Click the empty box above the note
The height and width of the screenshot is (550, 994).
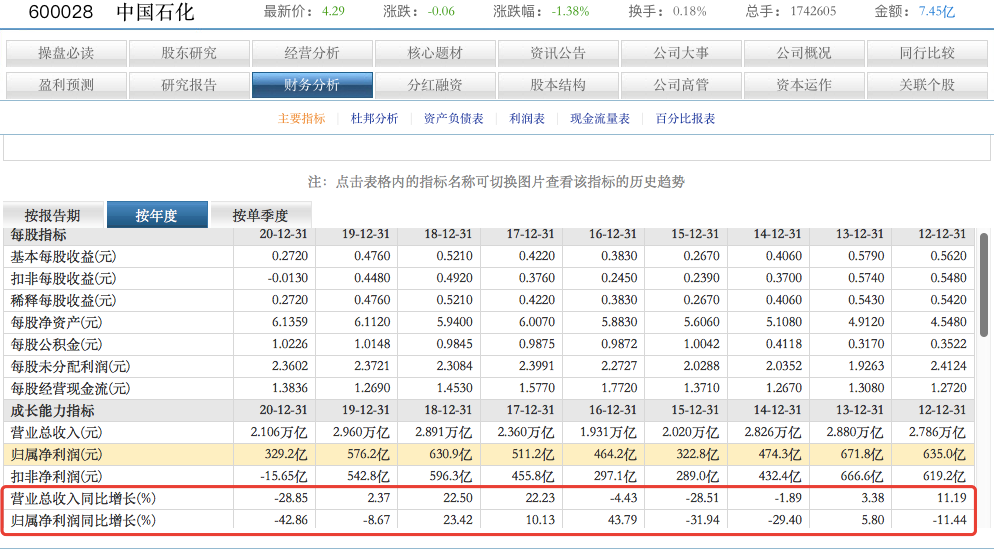497,148
